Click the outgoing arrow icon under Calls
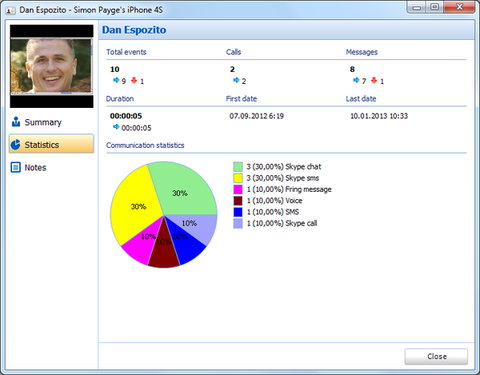This screenshot has width=480, height=375. point(236,80)
